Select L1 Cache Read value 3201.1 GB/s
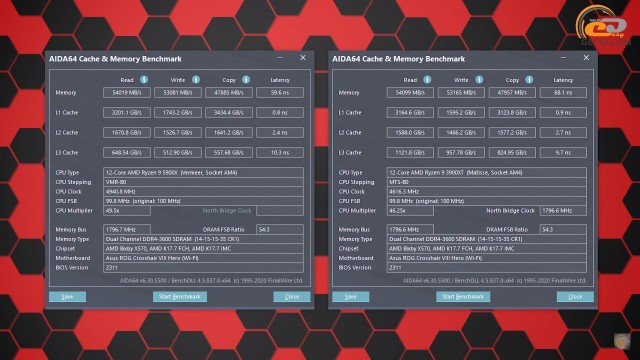 point(127,113)
